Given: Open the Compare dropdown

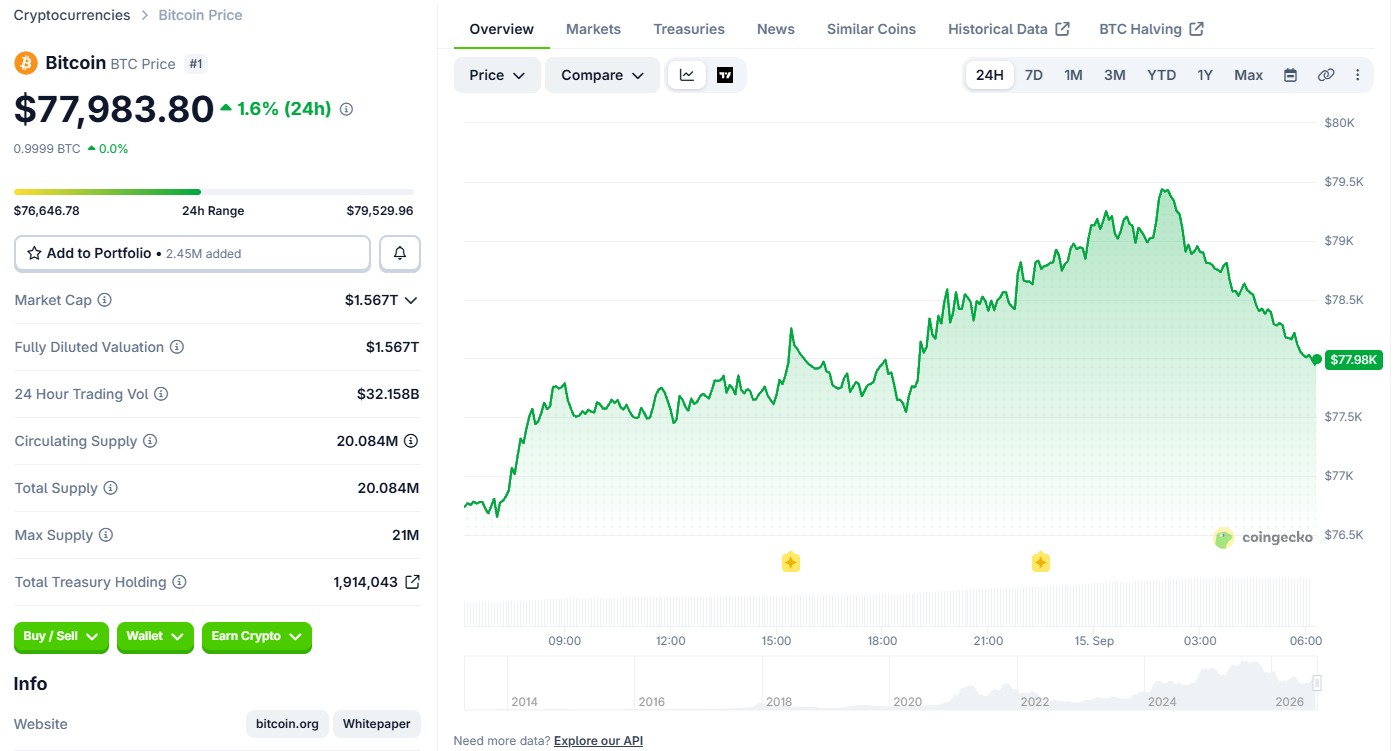Looking at the screenshot, I should pyautogui.click(x=602, y=75).
